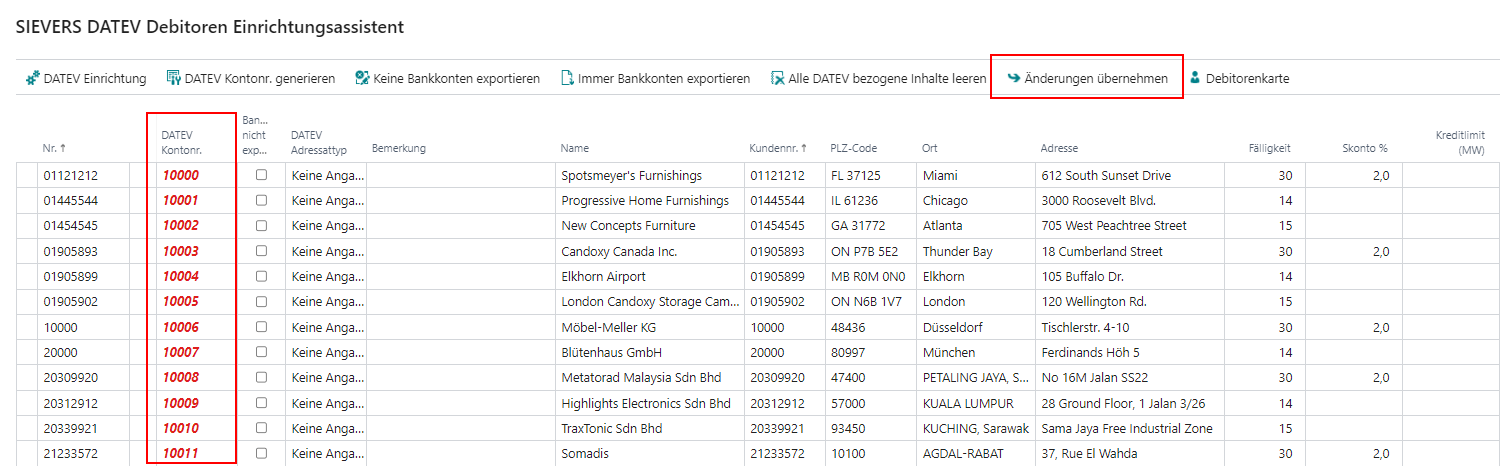This screenshot has height=466, width=1500.
Task: Click the Debitorenkarte person icon
Action: pyautogui.click(x=1194, y=78)
